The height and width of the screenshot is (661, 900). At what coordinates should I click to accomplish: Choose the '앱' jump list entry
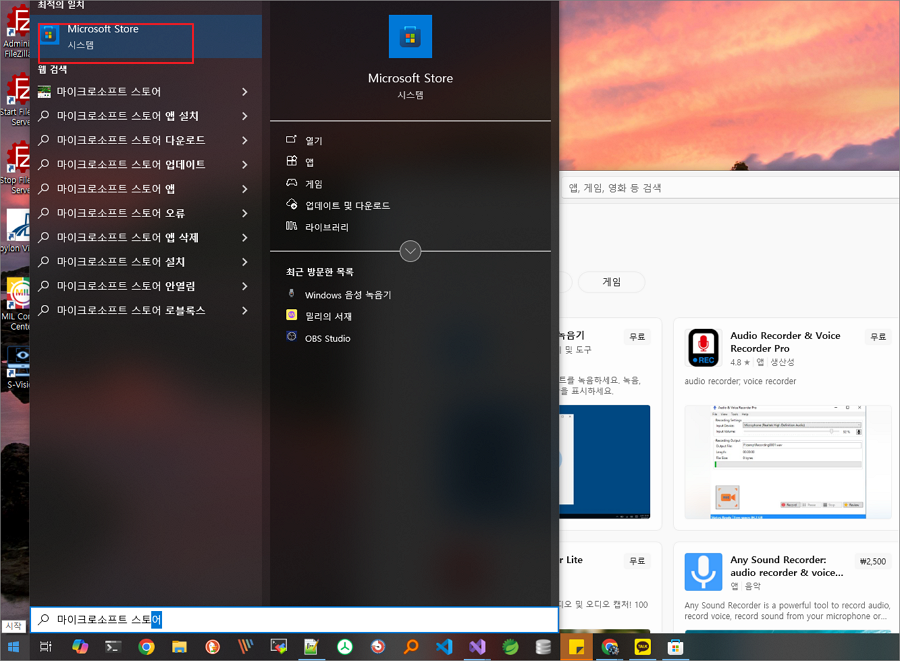309,162
